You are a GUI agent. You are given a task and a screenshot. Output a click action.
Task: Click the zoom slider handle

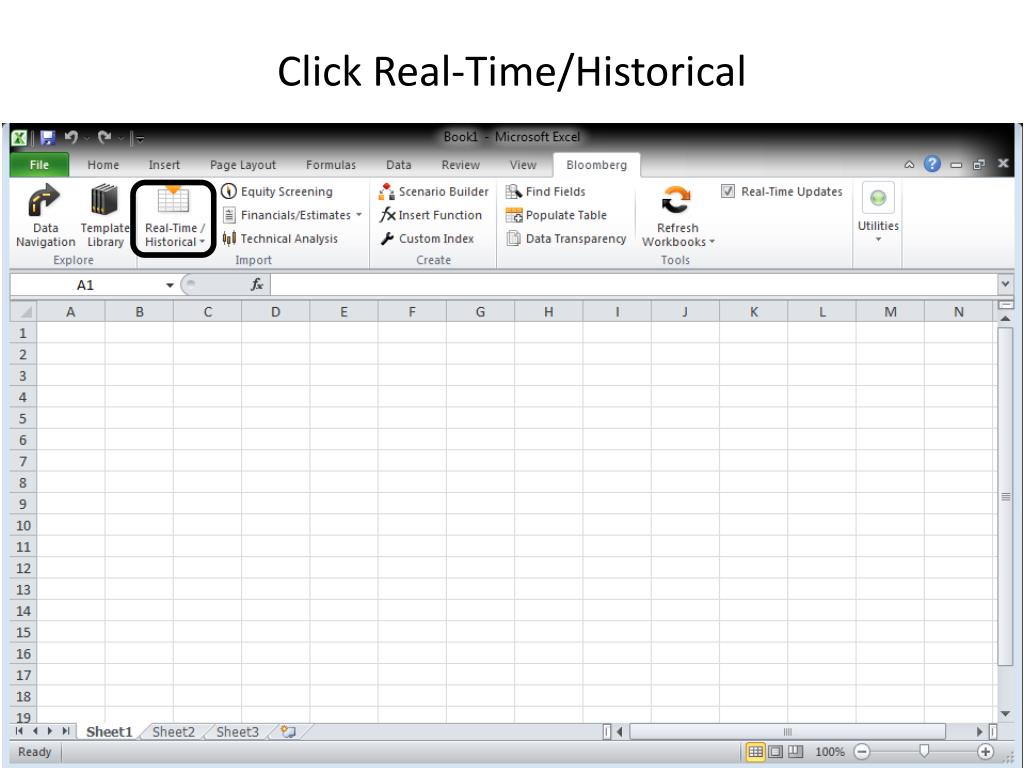(924, 752)
